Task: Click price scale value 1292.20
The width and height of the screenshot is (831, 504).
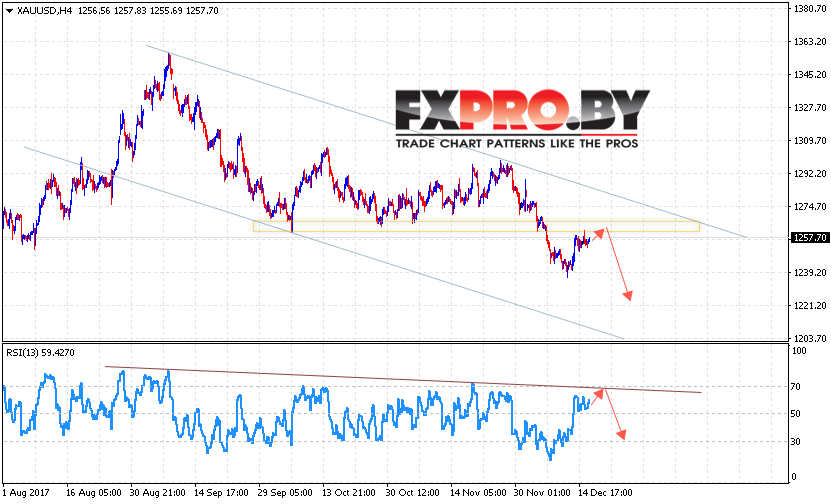Action: (x=810, y=173)
